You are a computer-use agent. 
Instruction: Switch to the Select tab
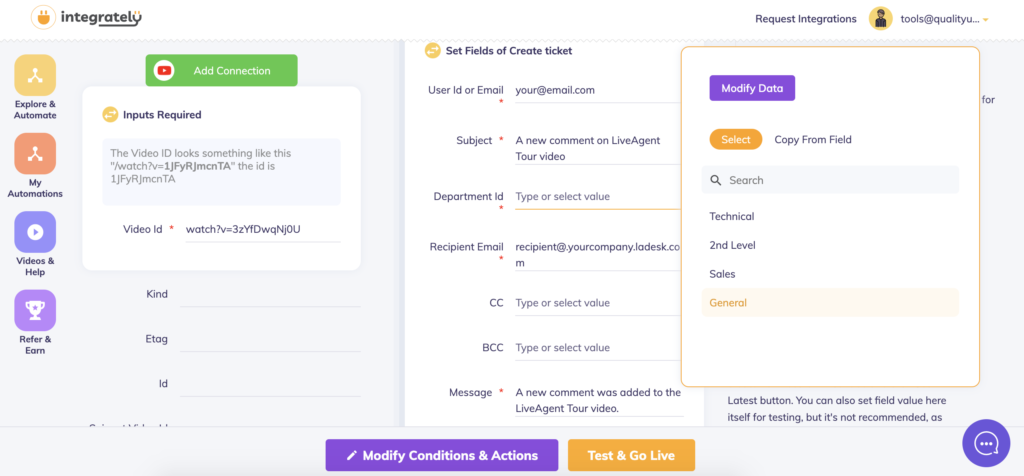(736, 139)
